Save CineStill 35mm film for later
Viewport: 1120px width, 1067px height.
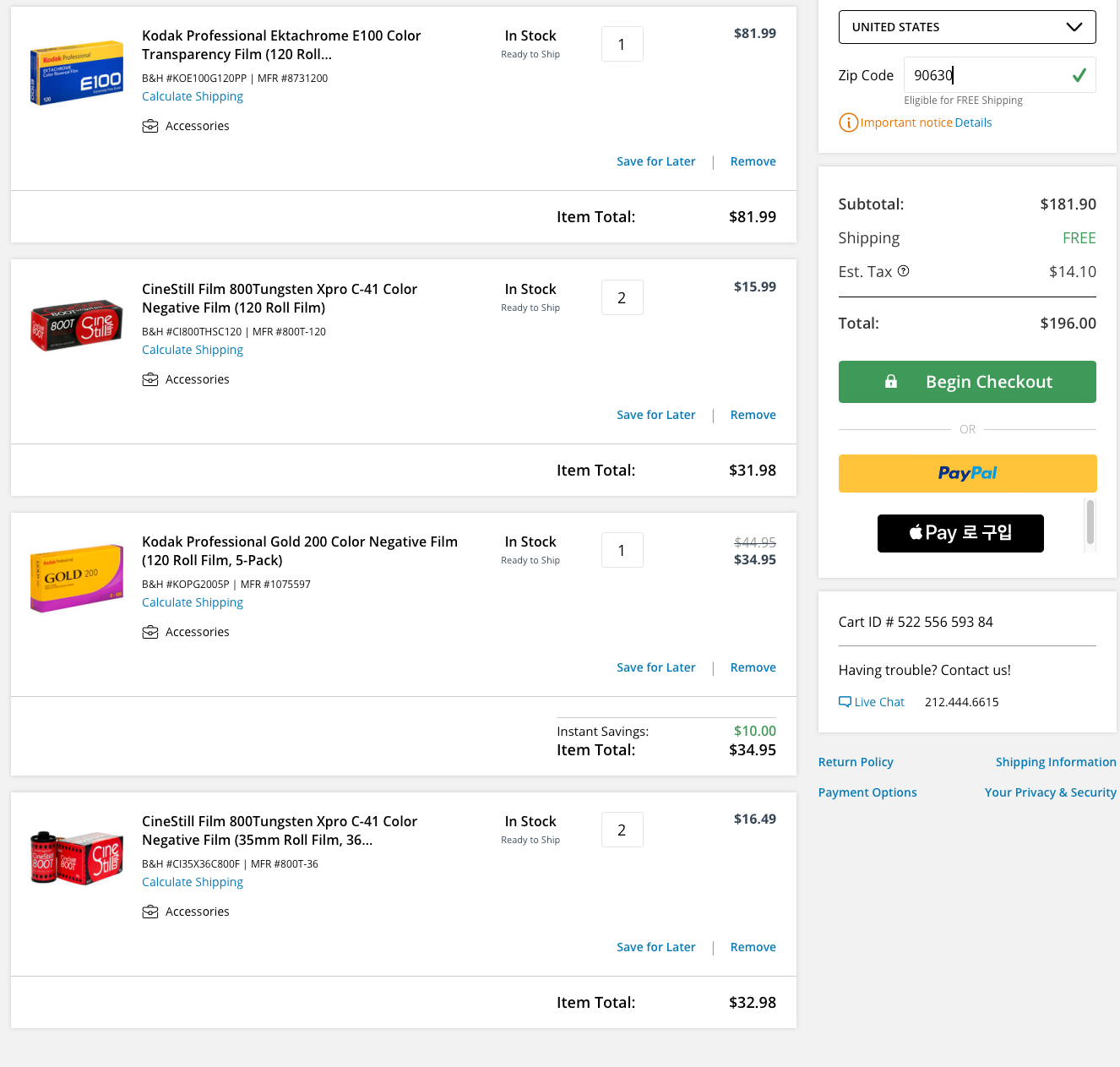[656, 947]
